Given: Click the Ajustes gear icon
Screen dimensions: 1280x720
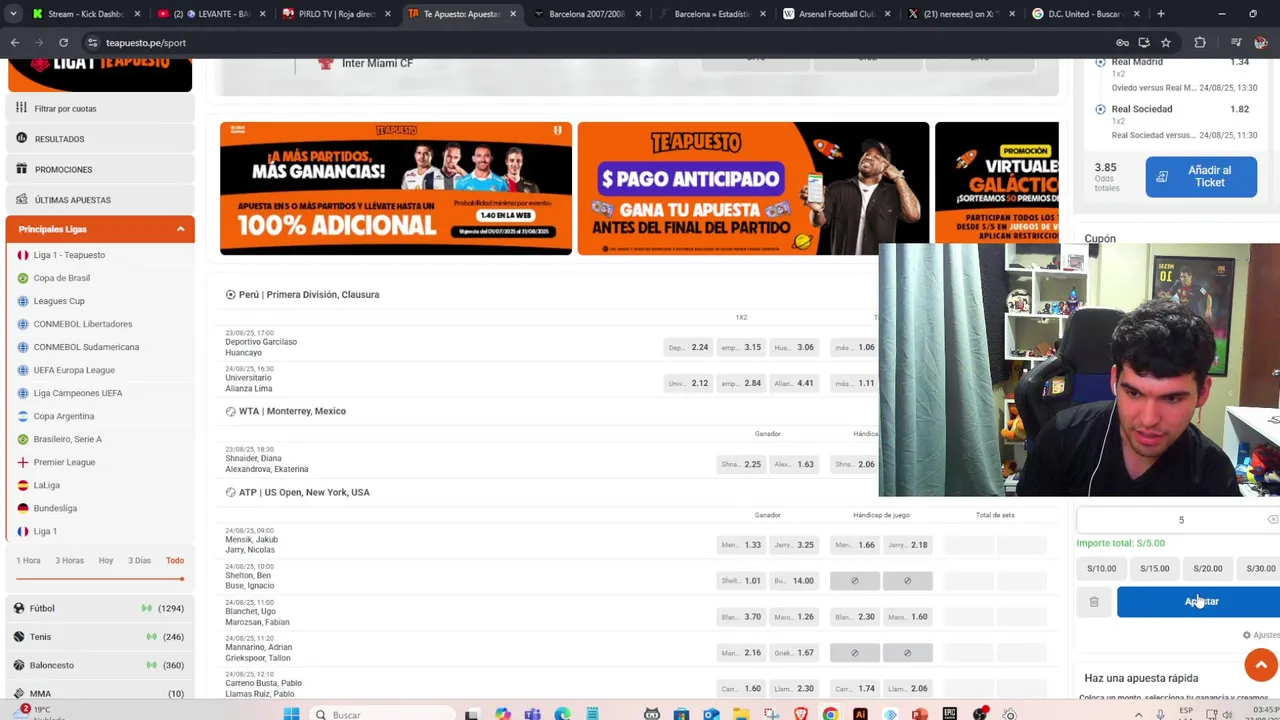Looking at the screenshot, I should pyautogui.click(x=1247, y=635).
